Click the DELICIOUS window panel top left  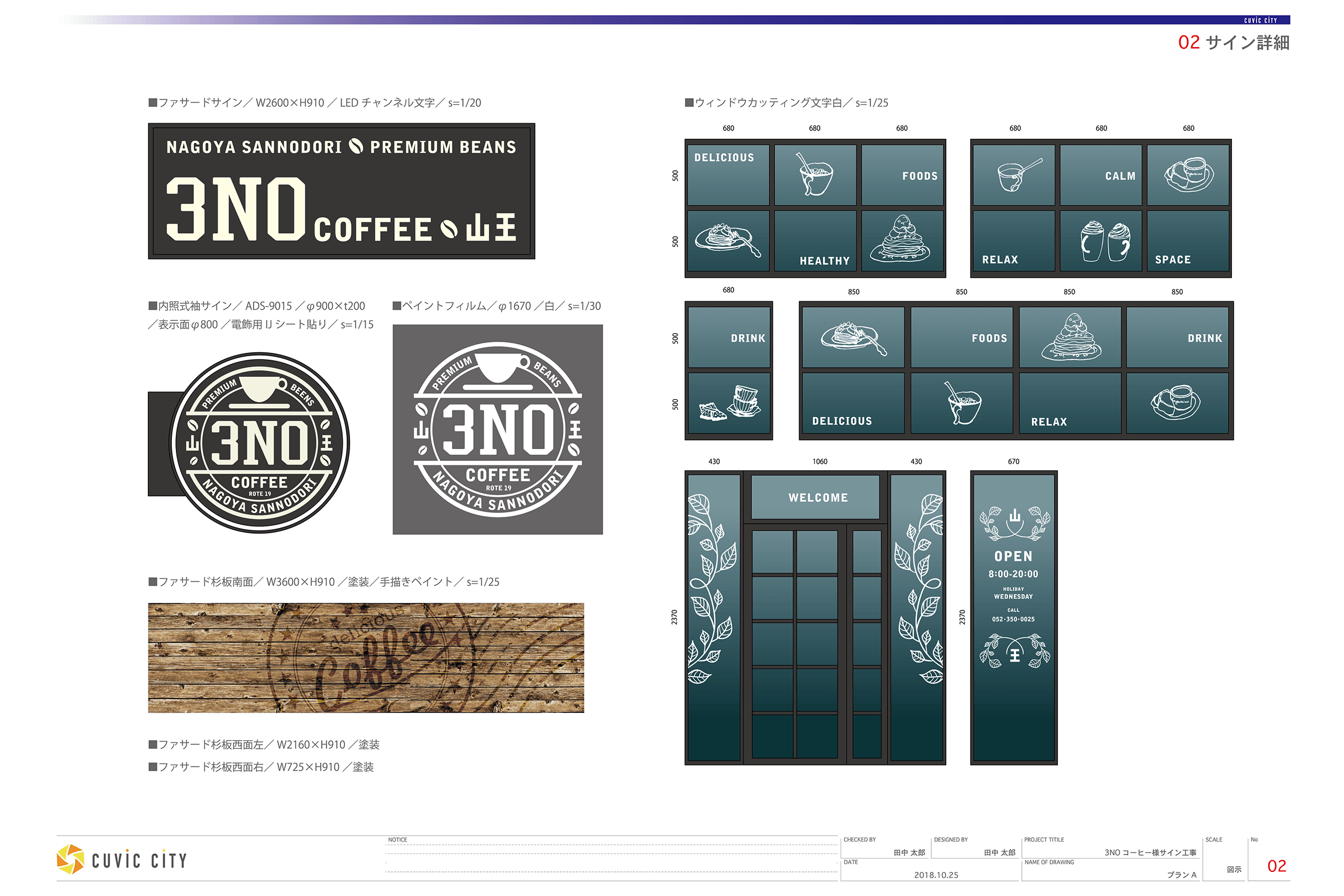pyautogui.click(x=728, y=174)
